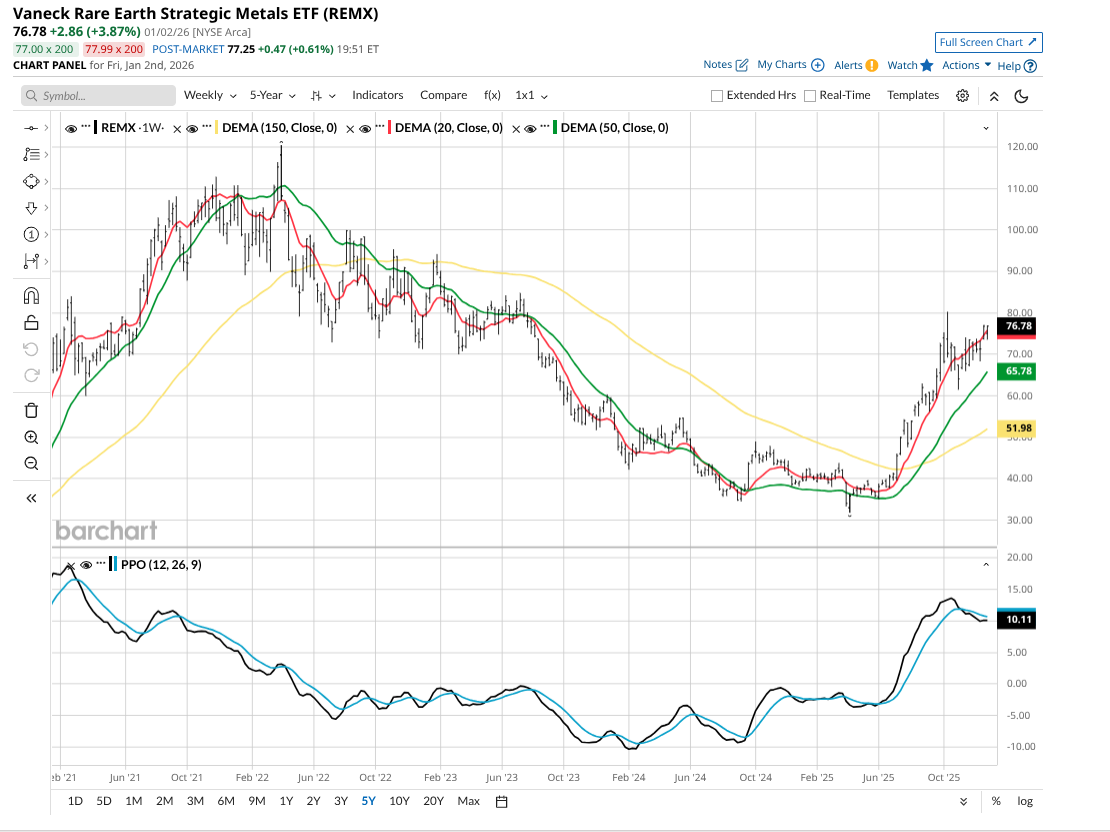Collapse the left drawing toolbar

pos(31,498)
